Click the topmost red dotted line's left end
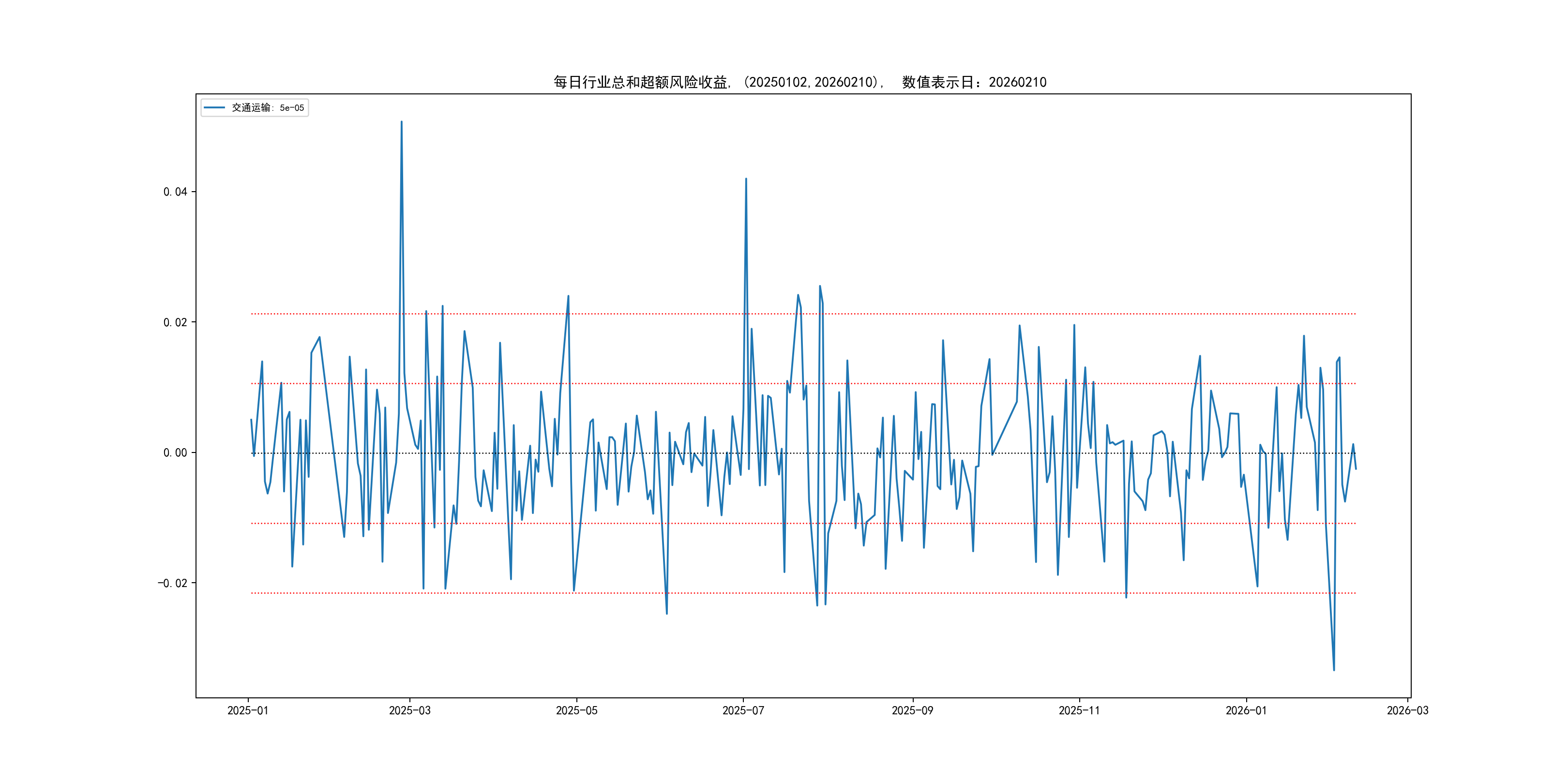 tap(253, 314)
